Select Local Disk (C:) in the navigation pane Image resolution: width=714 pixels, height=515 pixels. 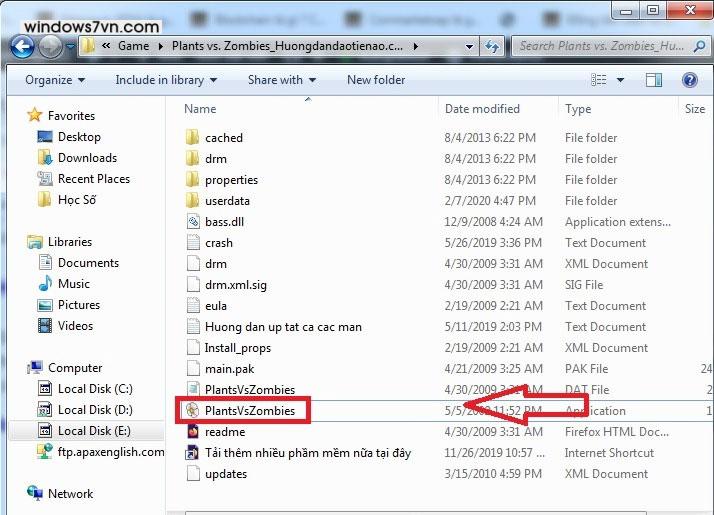click(95, 389)
